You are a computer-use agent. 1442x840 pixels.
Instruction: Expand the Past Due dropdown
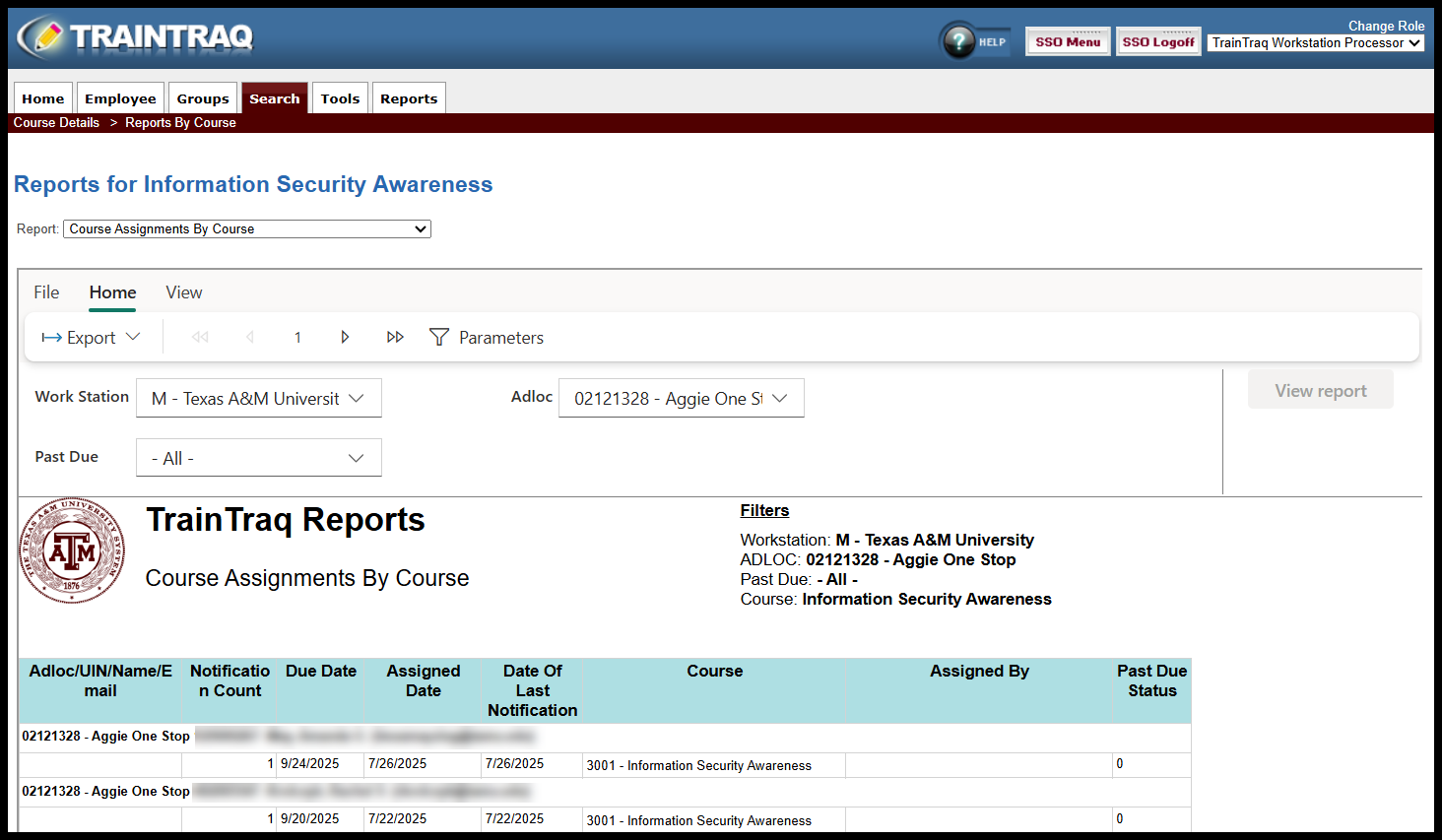point(258,458)
